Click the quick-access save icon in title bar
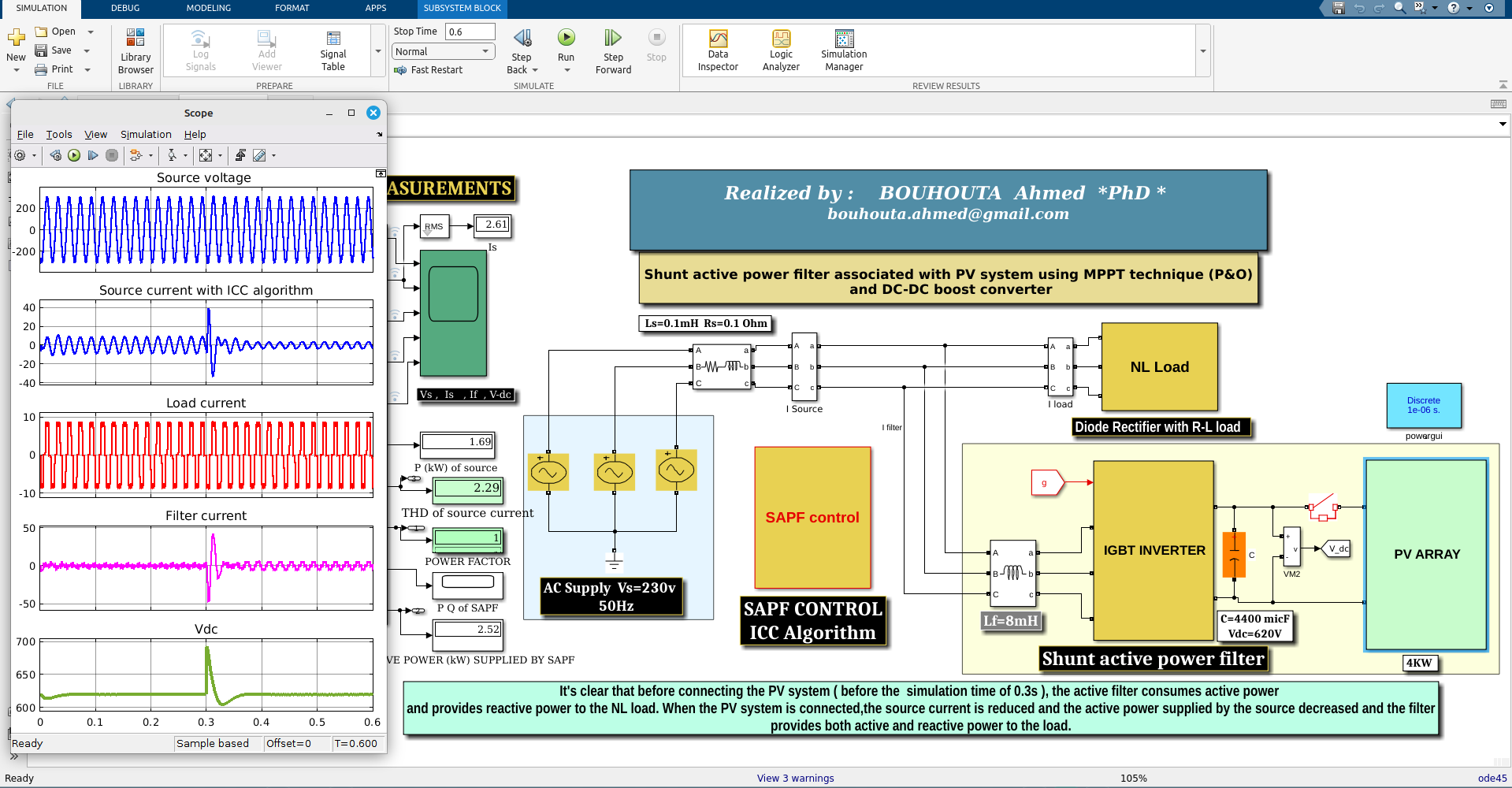 pyautogui.click(x=1338, y=8)
